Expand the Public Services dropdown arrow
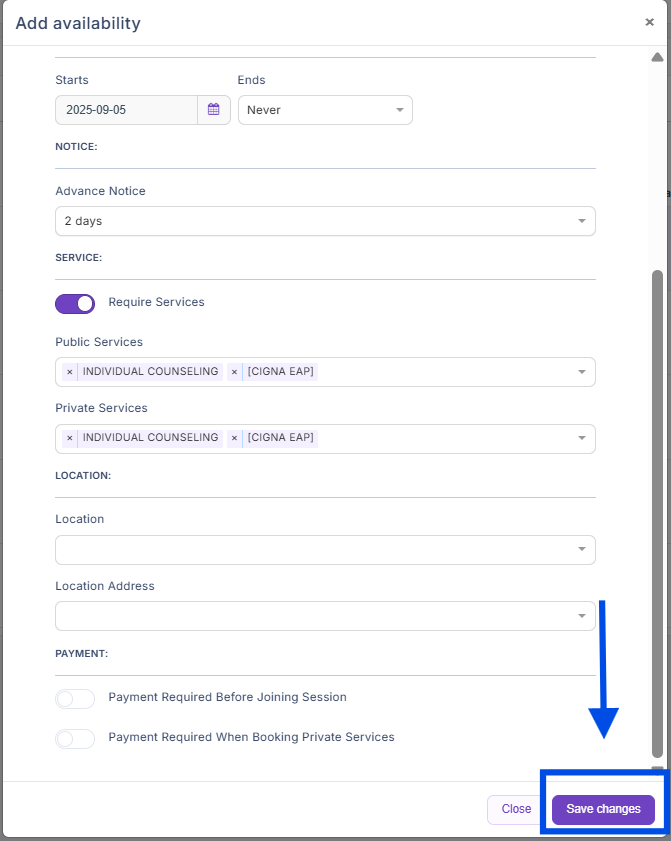The height and width of the screenshot is (841, 671). click(582, 372)
